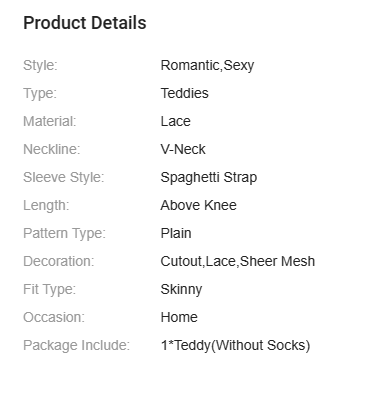This screenshot has height=393, width=389.
Task: Click the Teddies type value
Action: click(x=185, y=93)
